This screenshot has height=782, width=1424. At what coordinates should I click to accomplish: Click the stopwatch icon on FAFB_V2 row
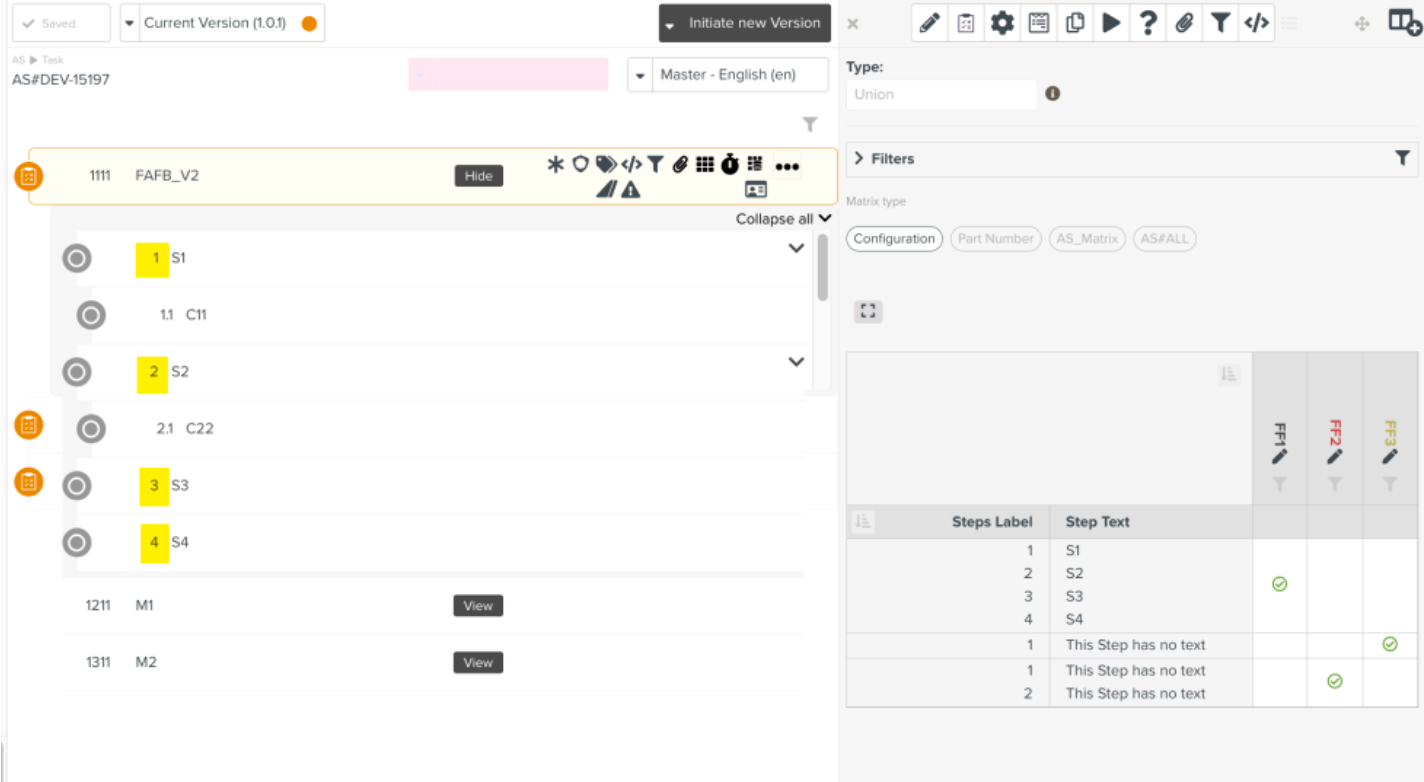[730, 165]
